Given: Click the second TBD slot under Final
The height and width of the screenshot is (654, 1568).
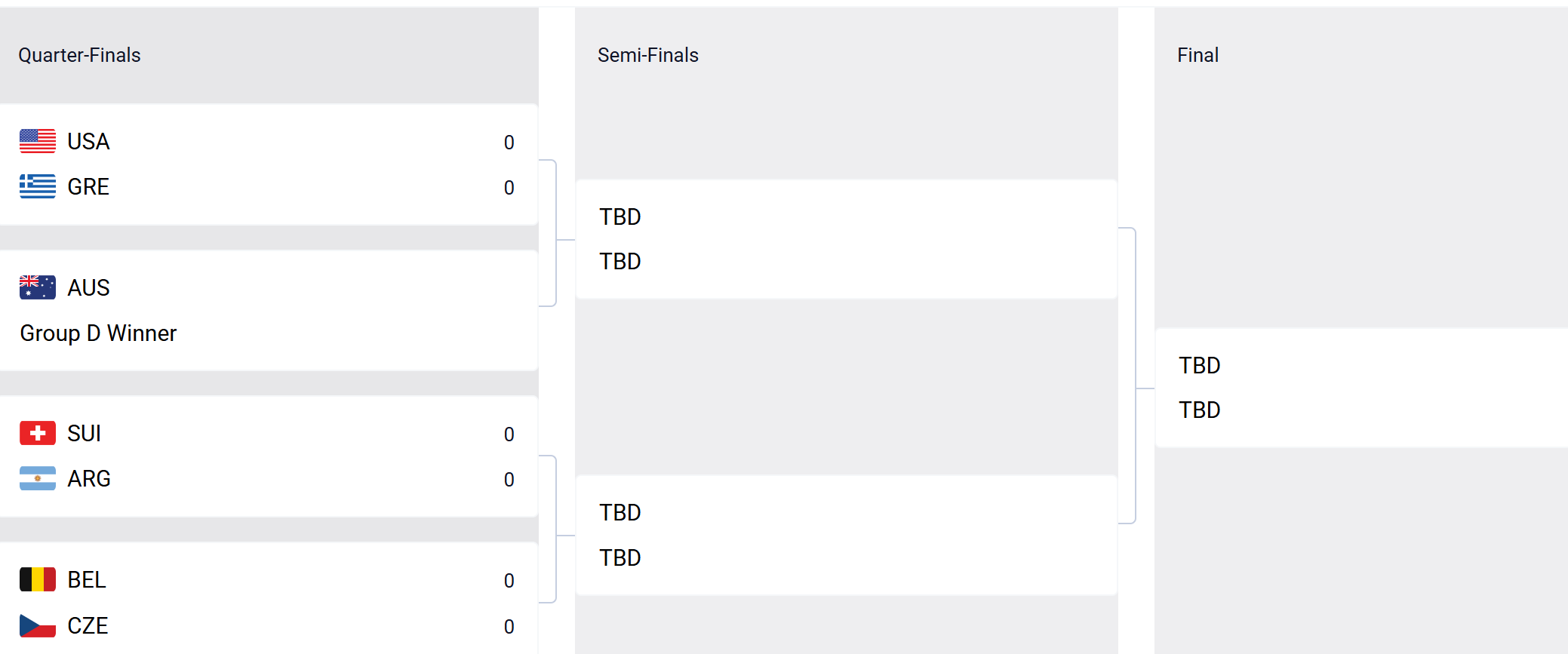Looking at the screenshot, I should pos(1199,410).
